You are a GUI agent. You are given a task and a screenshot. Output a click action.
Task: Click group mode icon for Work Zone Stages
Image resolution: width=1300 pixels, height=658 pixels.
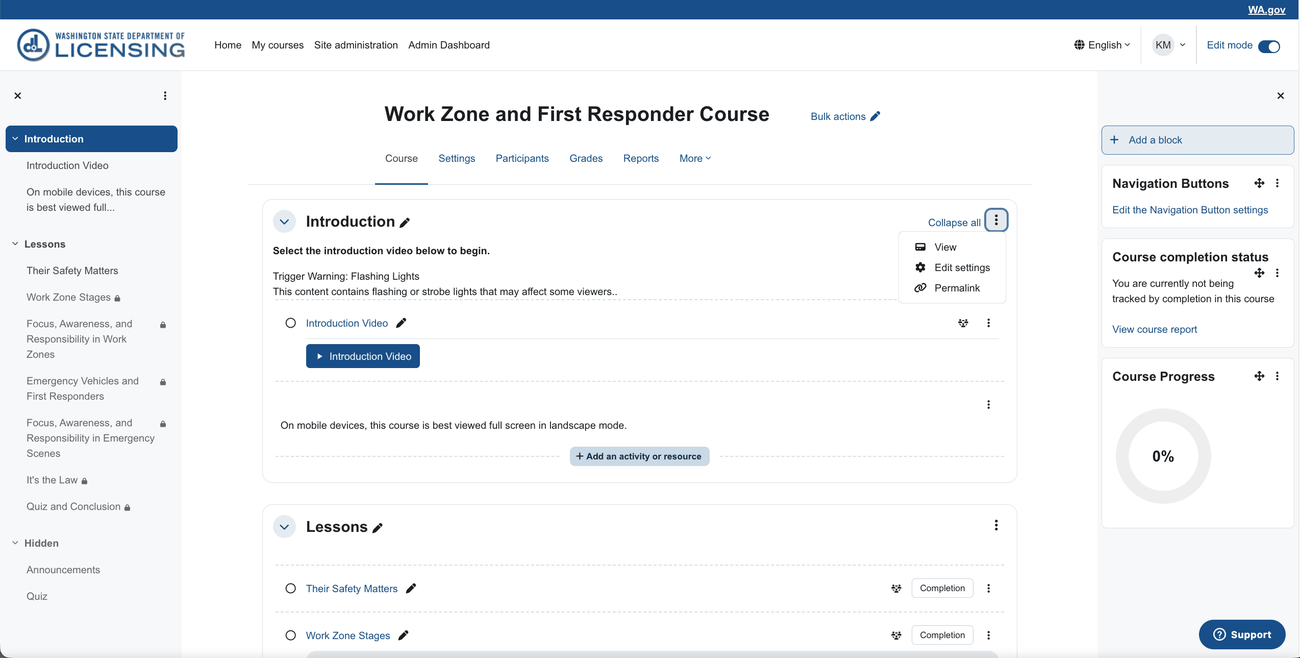point(896,636)
